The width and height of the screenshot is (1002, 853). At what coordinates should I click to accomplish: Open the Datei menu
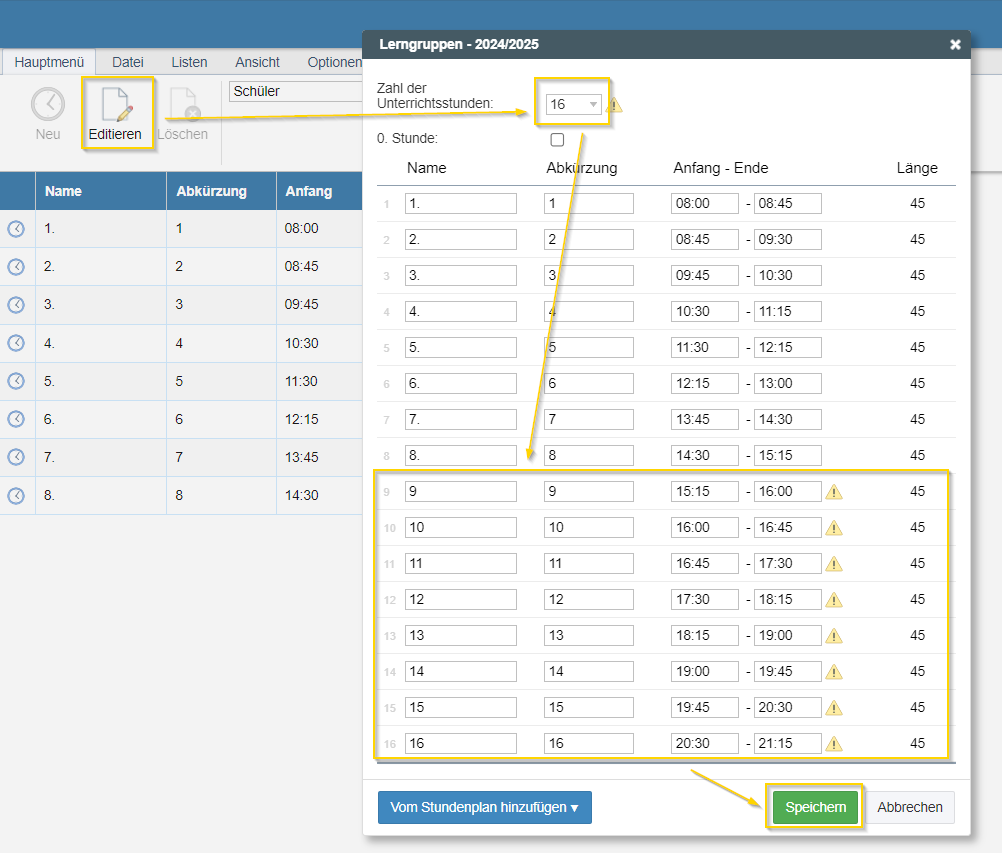128,62
